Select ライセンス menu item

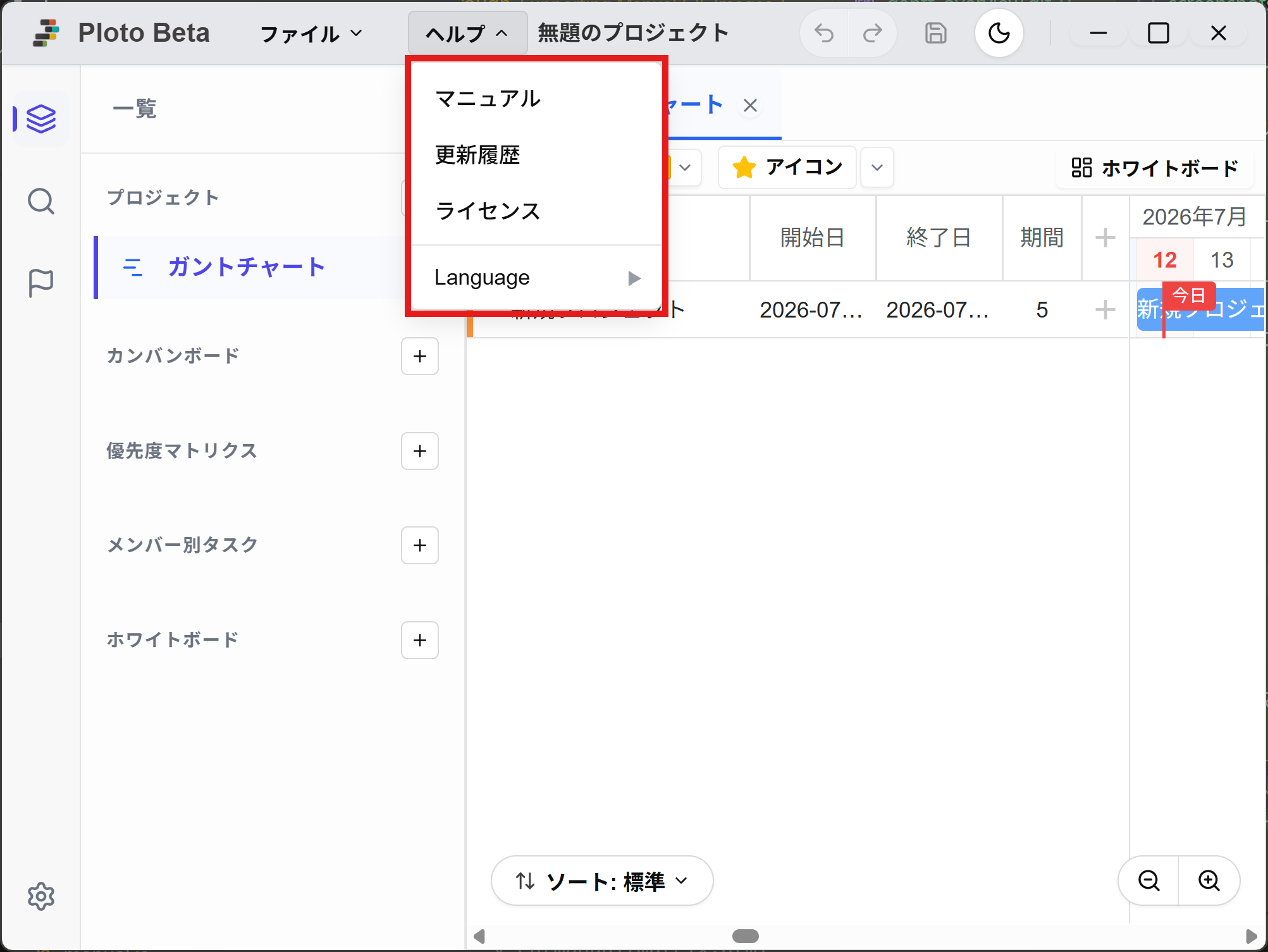(536, 211)
